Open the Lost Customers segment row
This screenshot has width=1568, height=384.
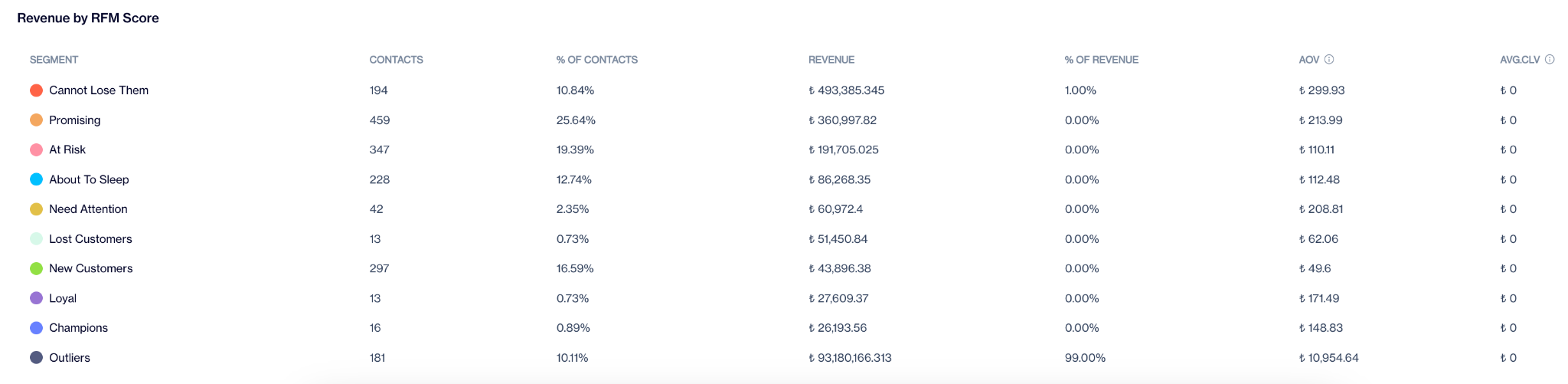point(90,239)
